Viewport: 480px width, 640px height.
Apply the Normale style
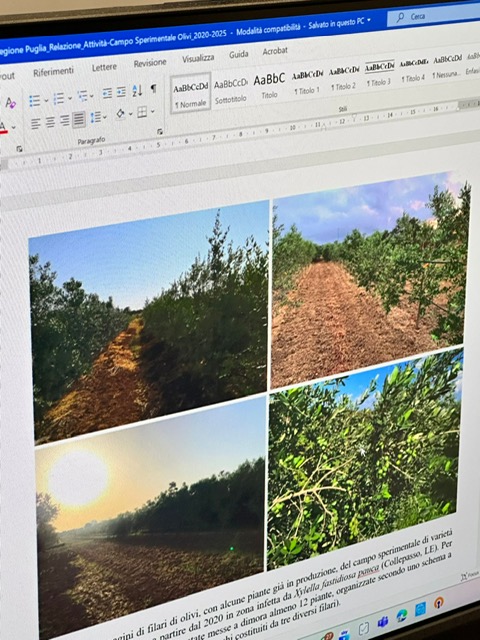click(191, 93)
